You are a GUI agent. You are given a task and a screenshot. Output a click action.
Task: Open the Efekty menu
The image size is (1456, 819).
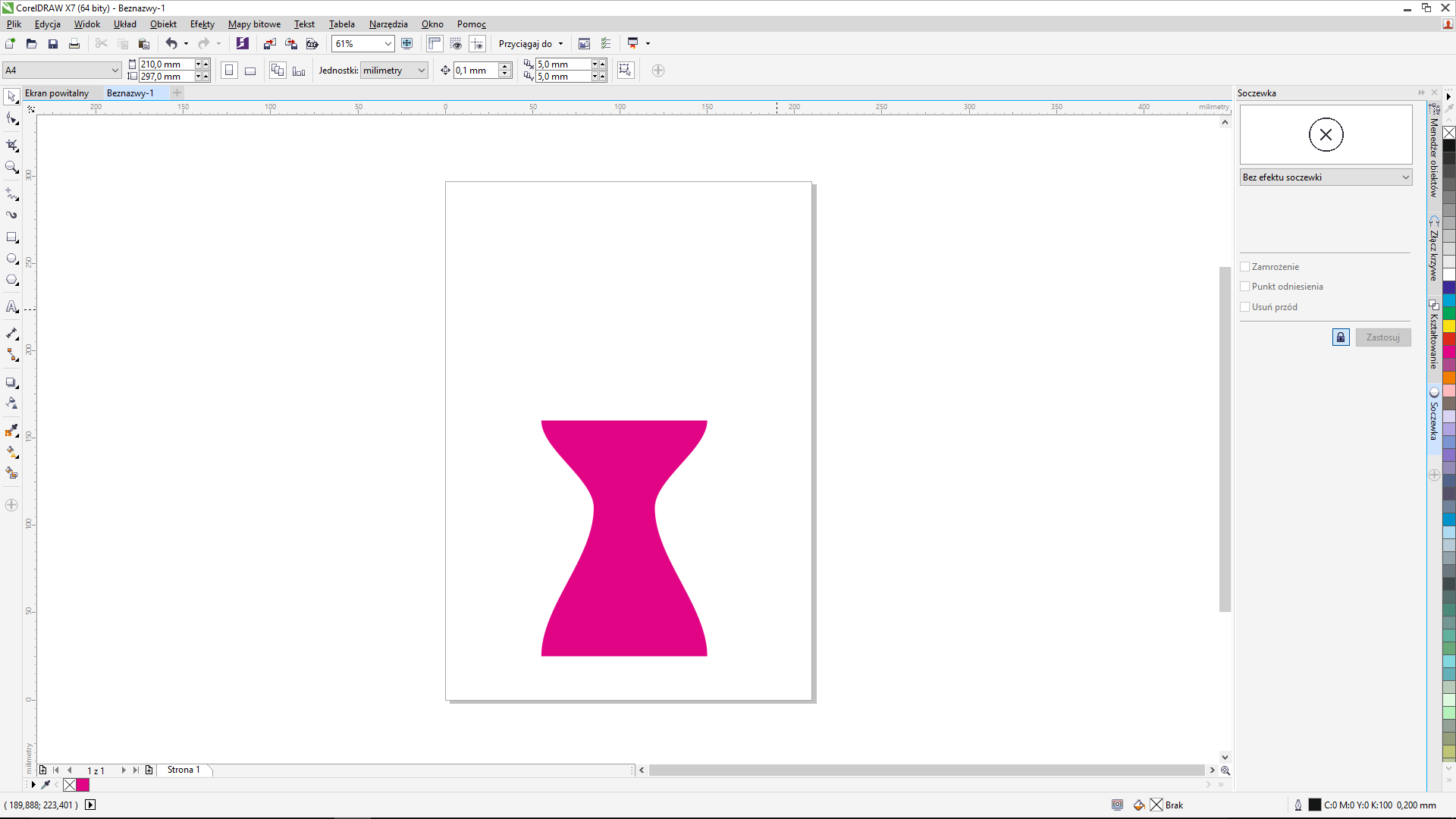(202, 24)
